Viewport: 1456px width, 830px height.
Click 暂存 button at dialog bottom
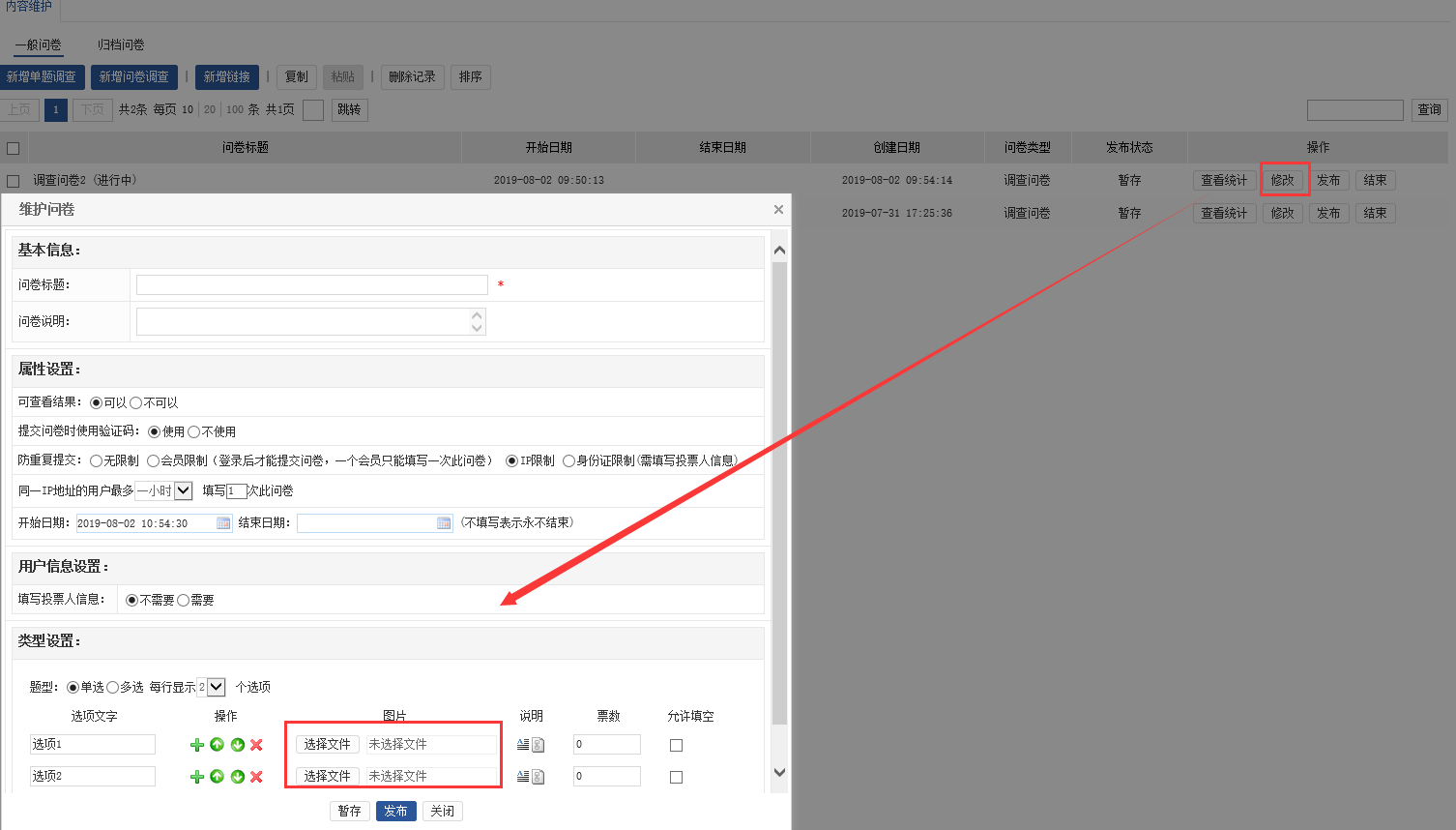(x=349, y=811)
